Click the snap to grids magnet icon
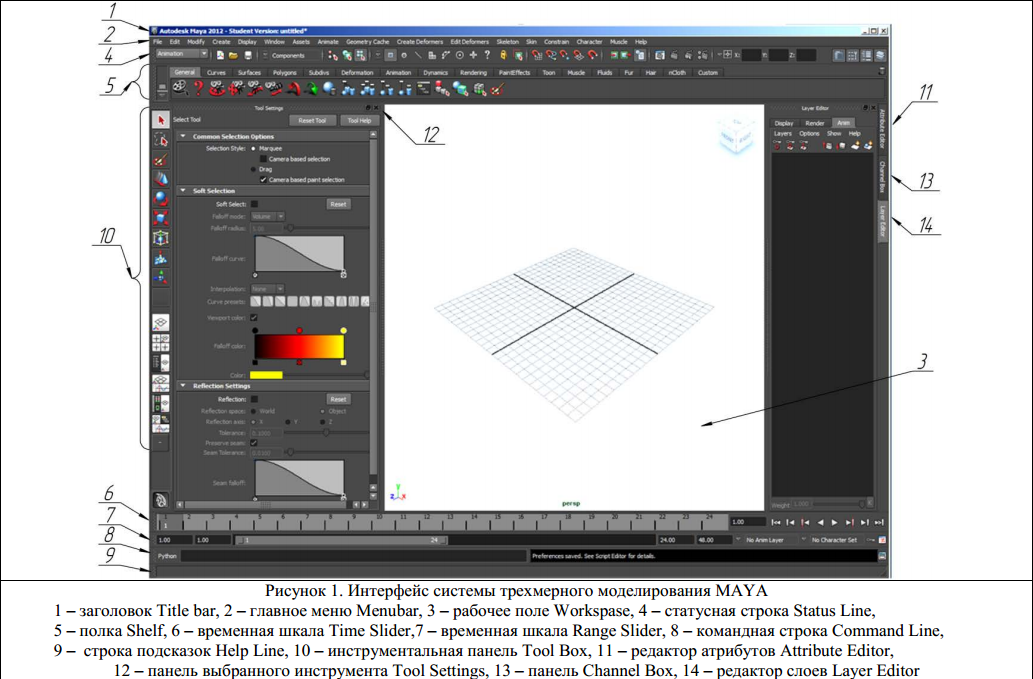This screenshot has width=1033, height=679. coord(537,55)
